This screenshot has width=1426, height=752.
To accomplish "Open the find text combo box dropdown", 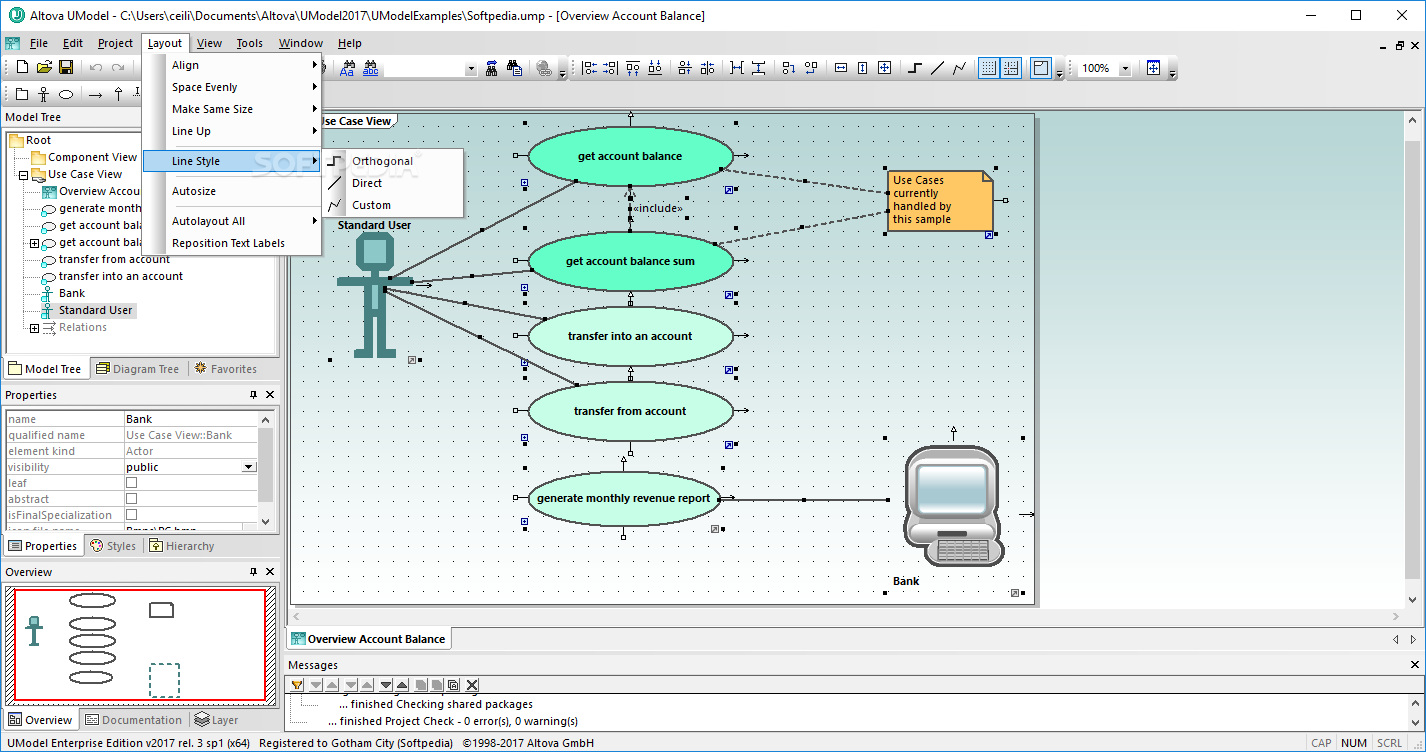I will pyautogui.click(x=471, y=68).
